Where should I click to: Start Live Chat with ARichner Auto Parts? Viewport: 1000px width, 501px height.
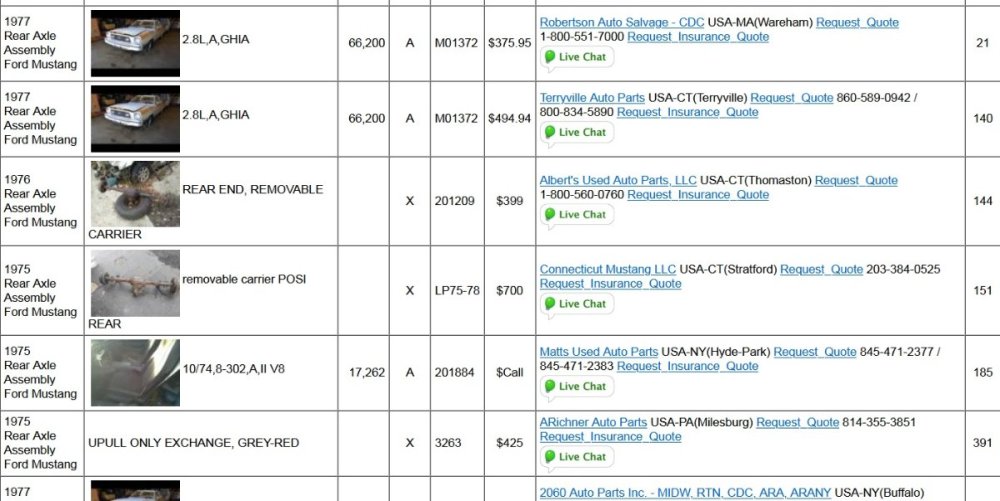click(x=577, y=456)
